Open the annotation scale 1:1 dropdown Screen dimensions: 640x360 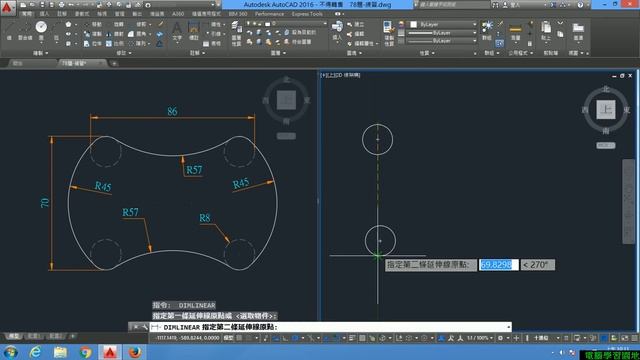click(x=480, y=338)
